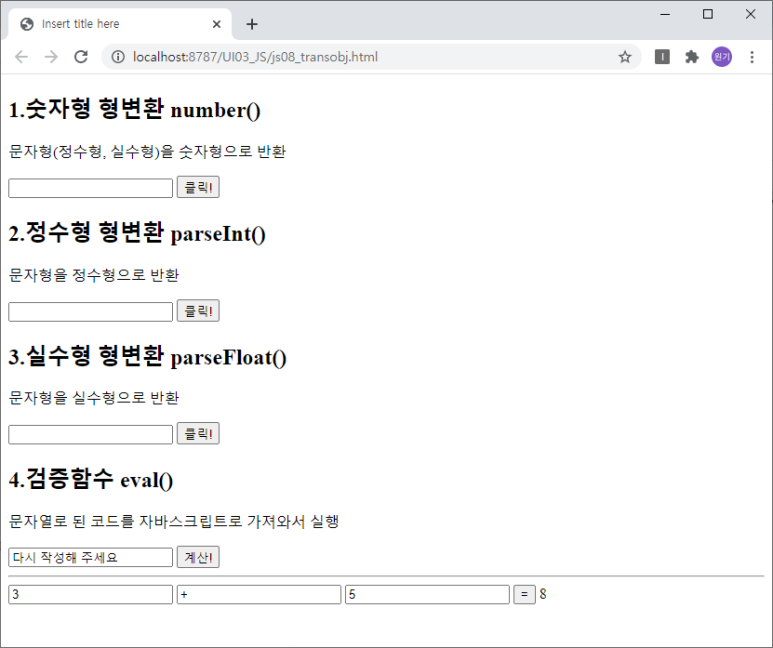
Task: Close the browser window
Action: tap(750, 14)
